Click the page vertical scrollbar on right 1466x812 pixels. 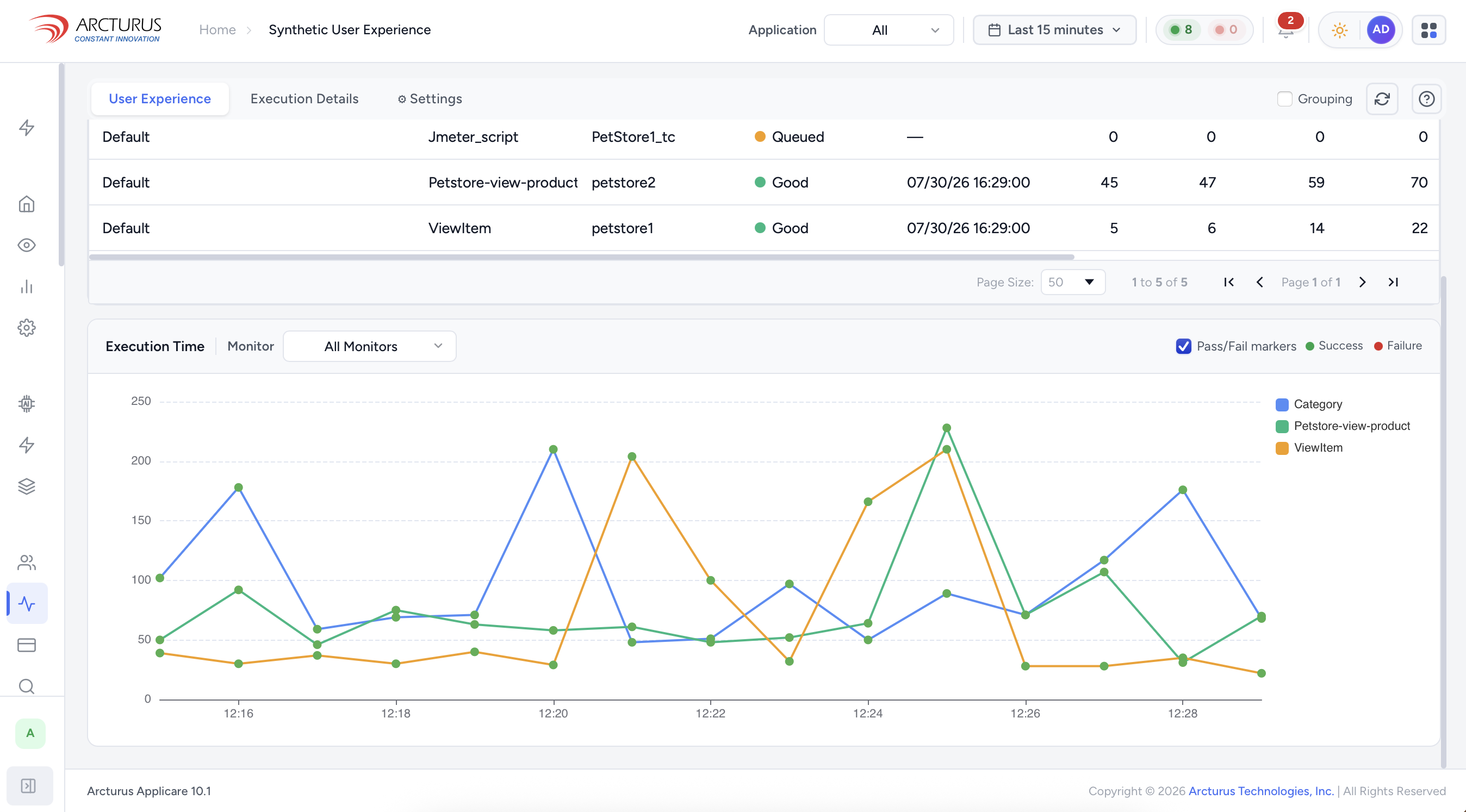(1443, 521)
